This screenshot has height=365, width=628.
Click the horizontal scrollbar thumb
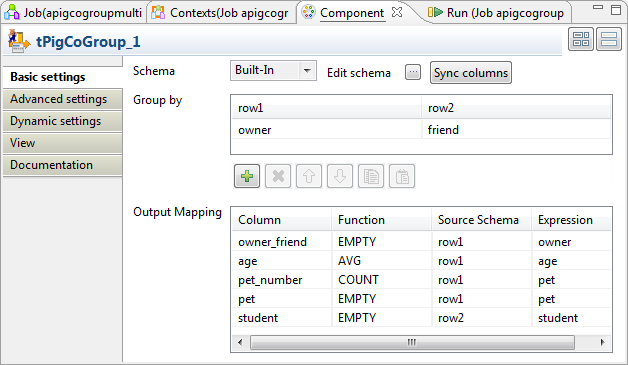coord(412,342)
